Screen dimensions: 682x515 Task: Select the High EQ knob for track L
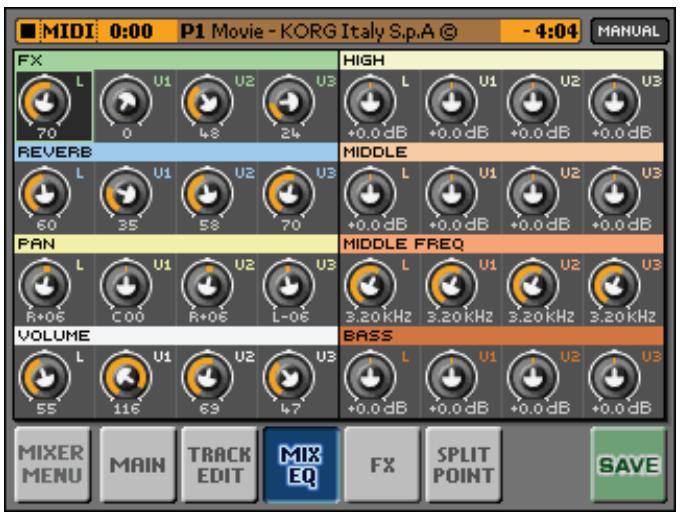click(371, 101)
